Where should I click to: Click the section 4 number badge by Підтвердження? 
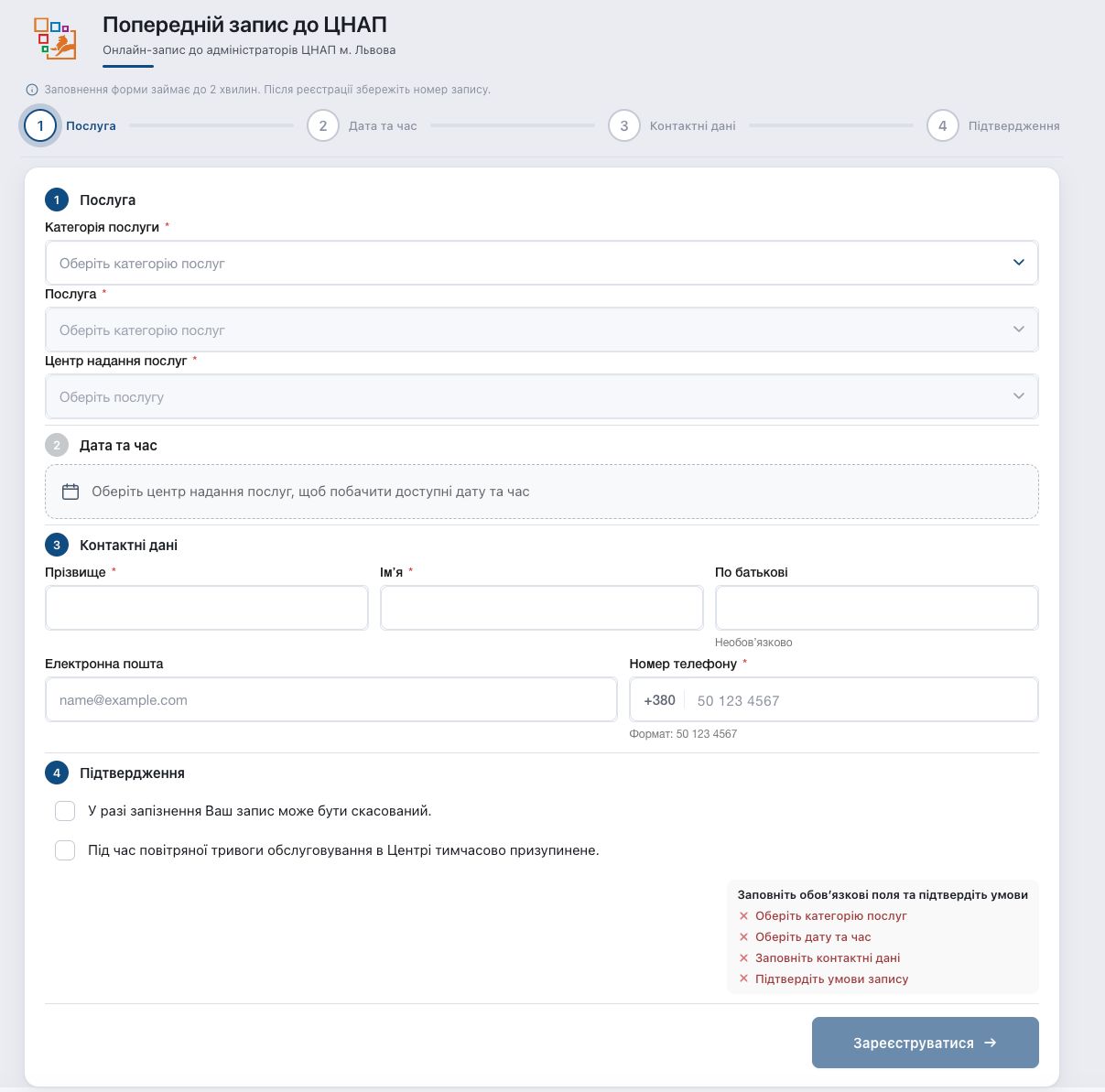(57, 773)
